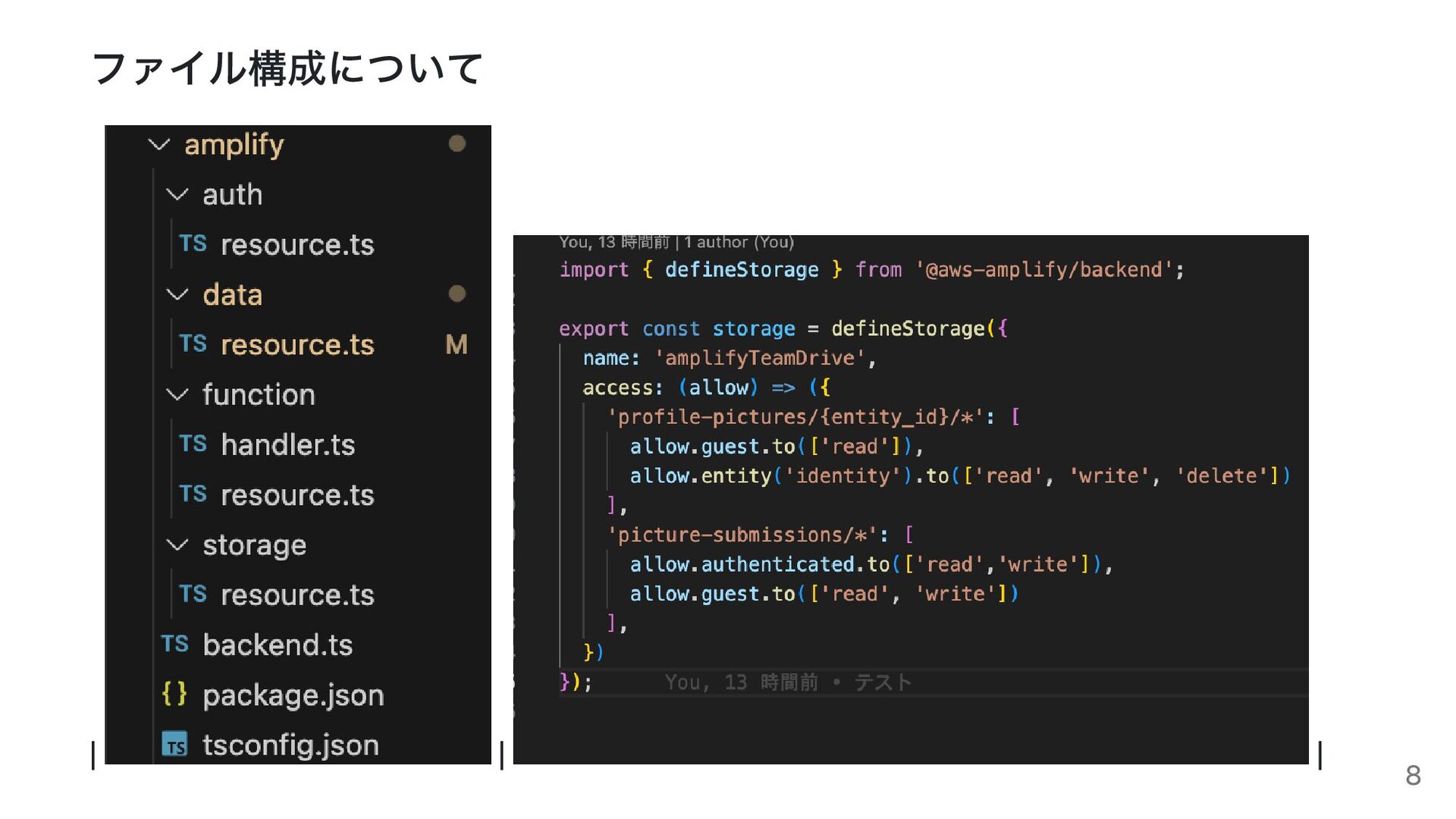Open backend.ts file
This screenshot has height=819, width=1456.
pyautogui.click(x=278, y=645)
